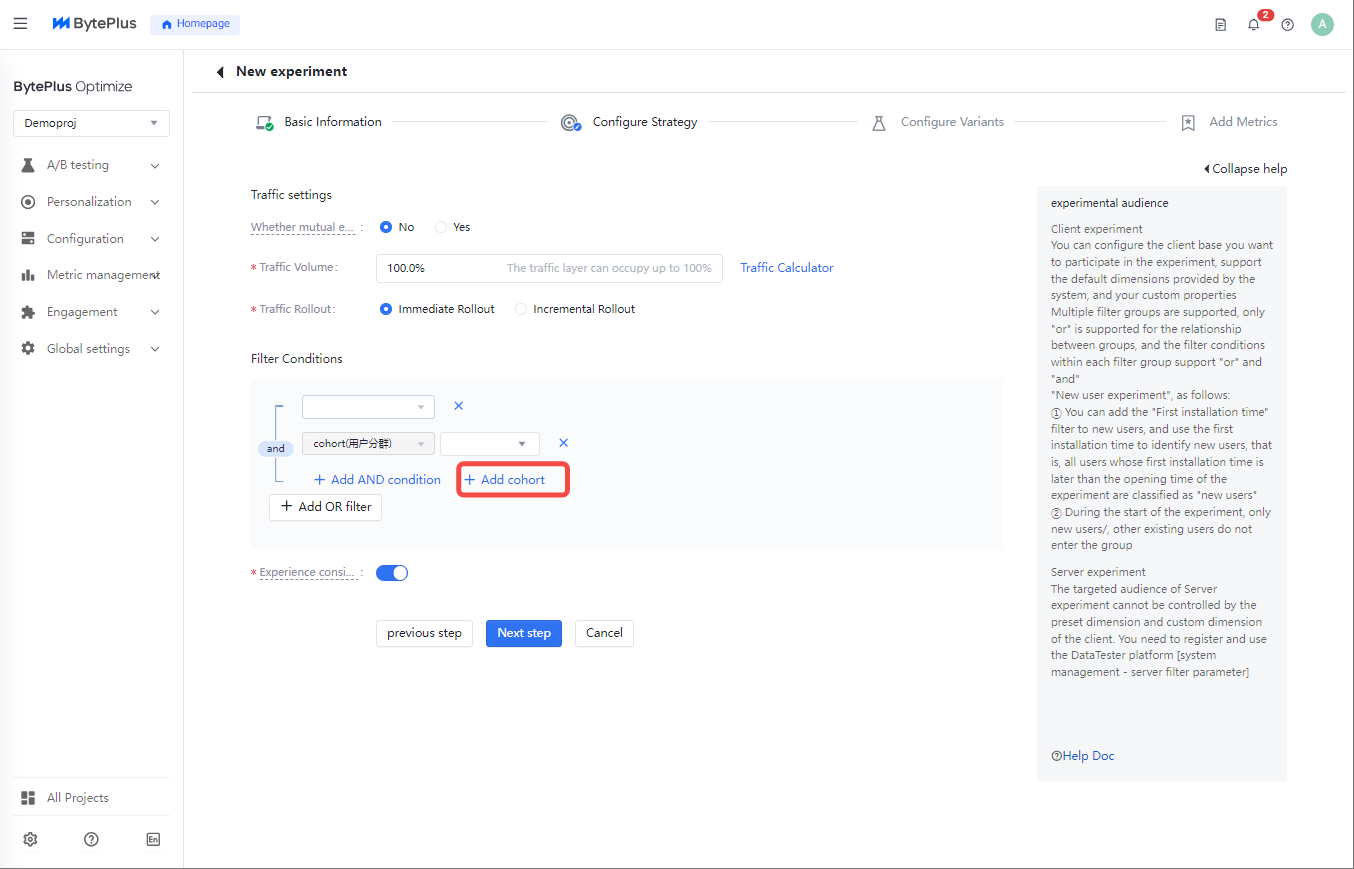Click the Configure Variants flask step icon
This screenshot has width=1354, height=869.
[879, 123]
